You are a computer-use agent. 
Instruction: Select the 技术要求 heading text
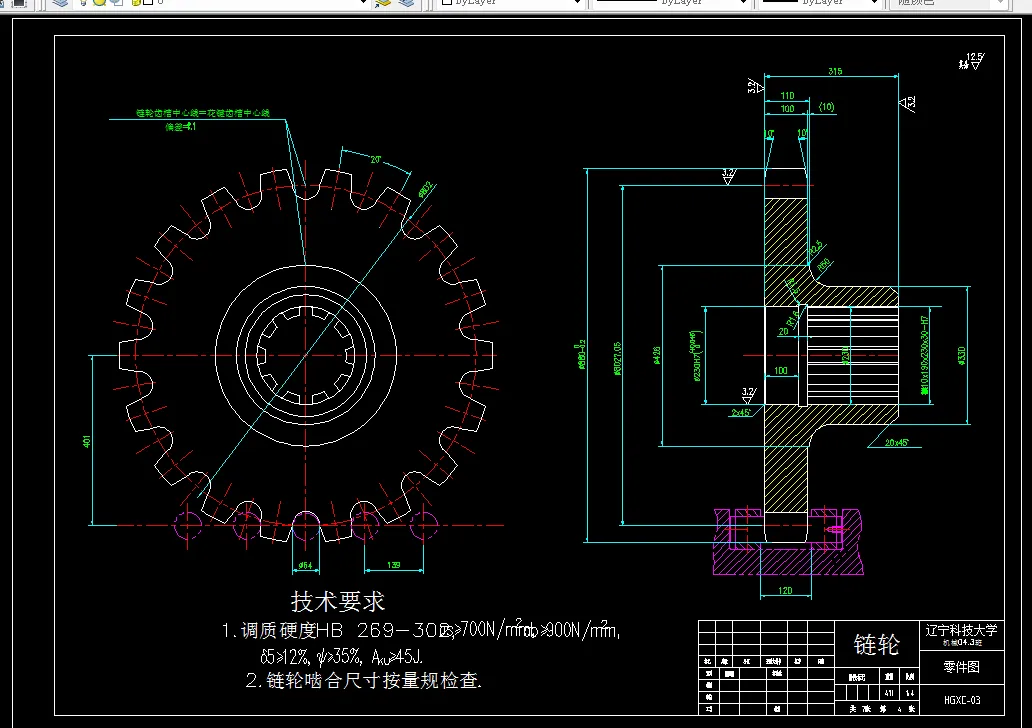pos(338,602)
